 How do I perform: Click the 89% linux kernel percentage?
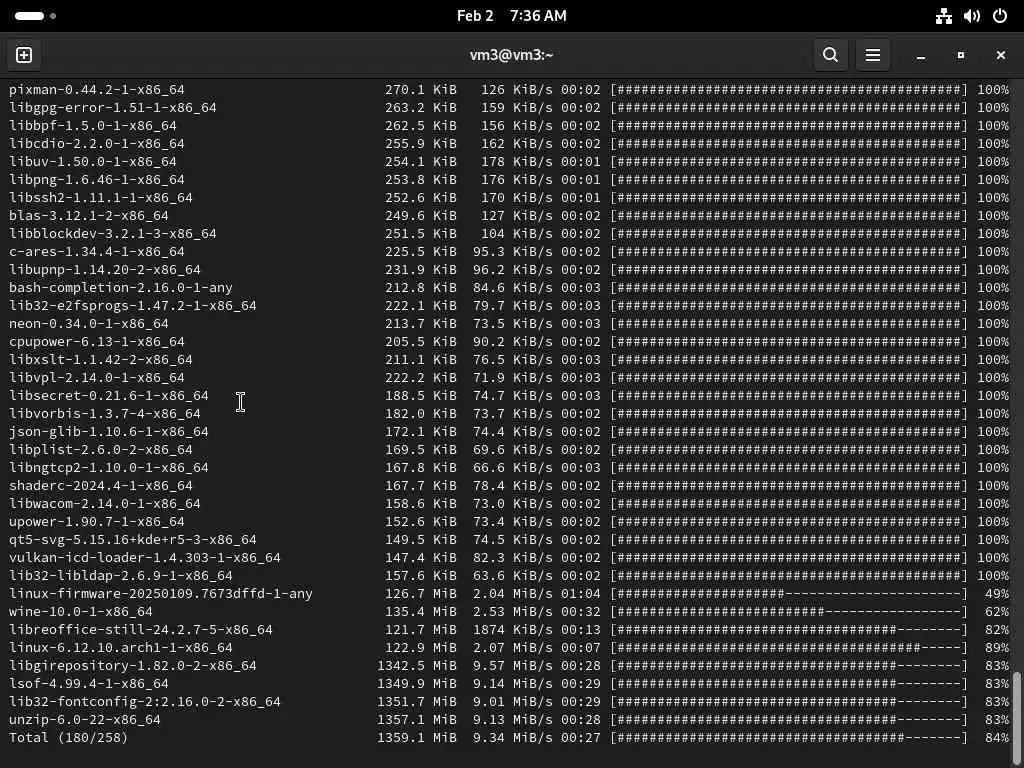[x=997, y=647]
